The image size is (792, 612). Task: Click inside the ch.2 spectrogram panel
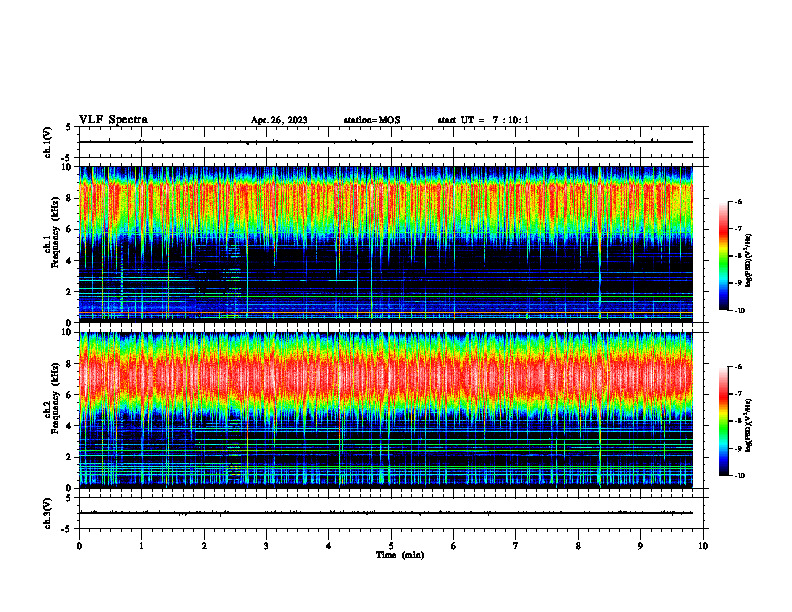coord(386,410)
